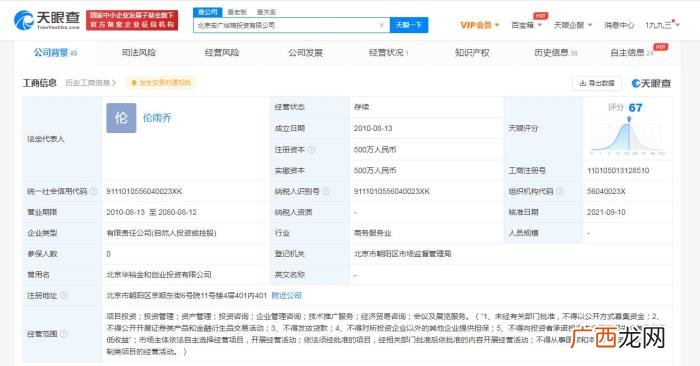Open the help icon beside 注册资本
Viewport: 700px width, 366px height.
coord(311,150)
